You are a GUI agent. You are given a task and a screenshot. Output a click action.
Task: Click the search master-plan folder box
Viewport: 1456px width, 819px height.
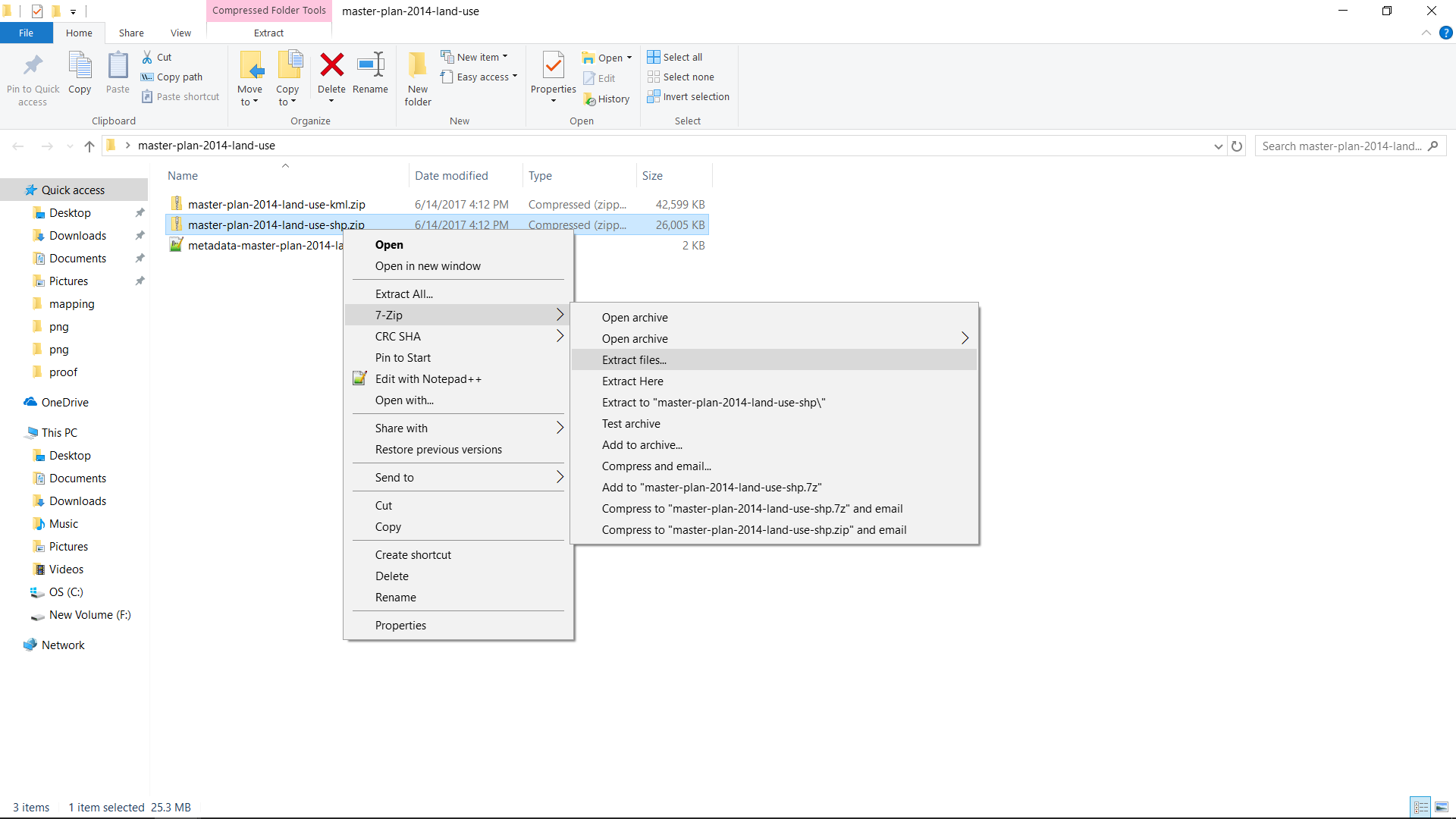[1342, 146]
